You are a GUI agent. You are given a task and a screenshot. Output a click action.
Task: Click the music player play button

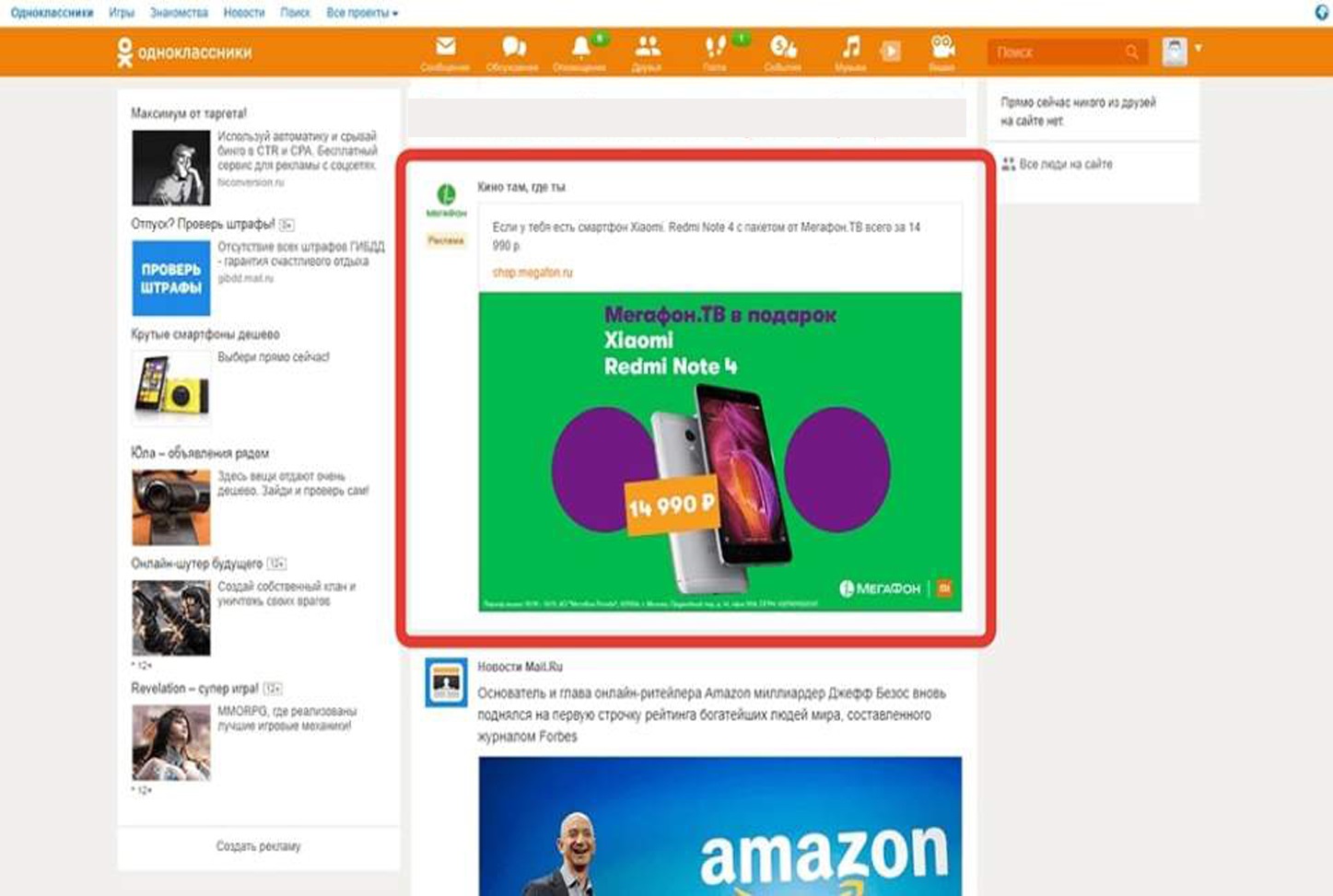[890, 52]
